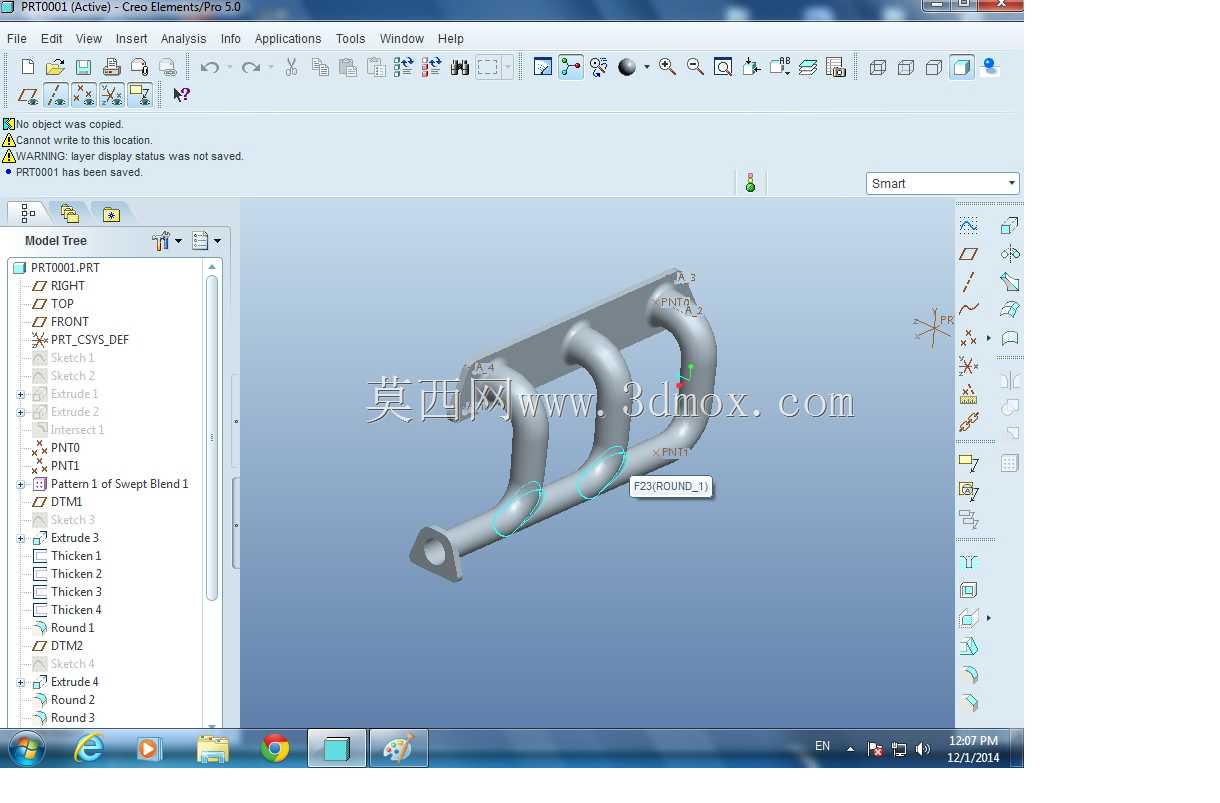The image size is (1220, 803).
Task: Expand the Extrude 2 node
Action: point(21,412)
